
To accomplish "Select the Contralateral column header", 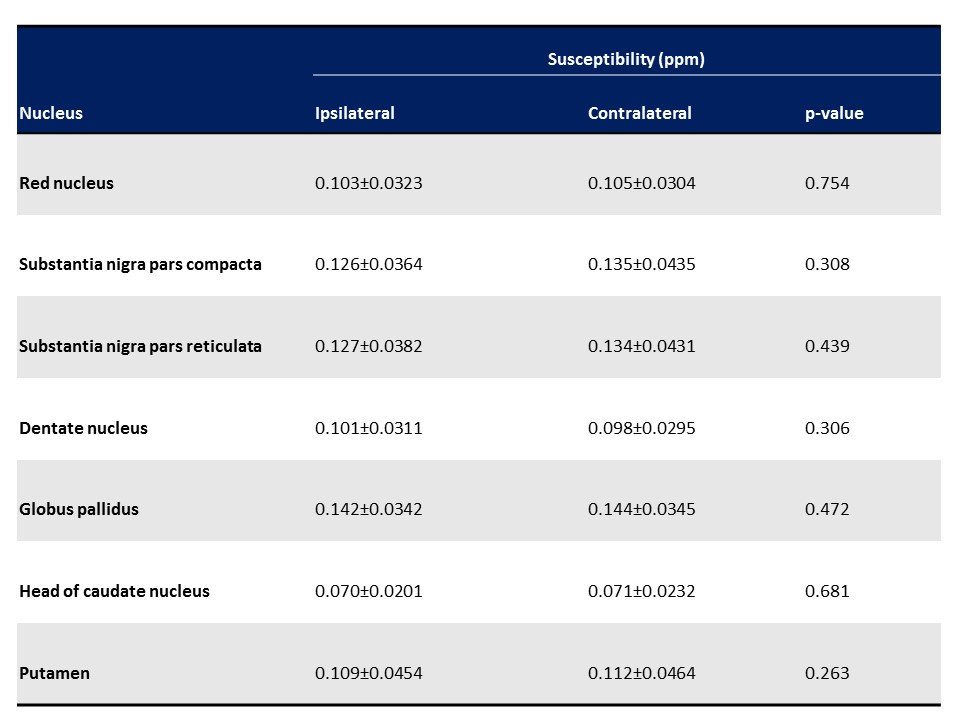I will 639,113.
